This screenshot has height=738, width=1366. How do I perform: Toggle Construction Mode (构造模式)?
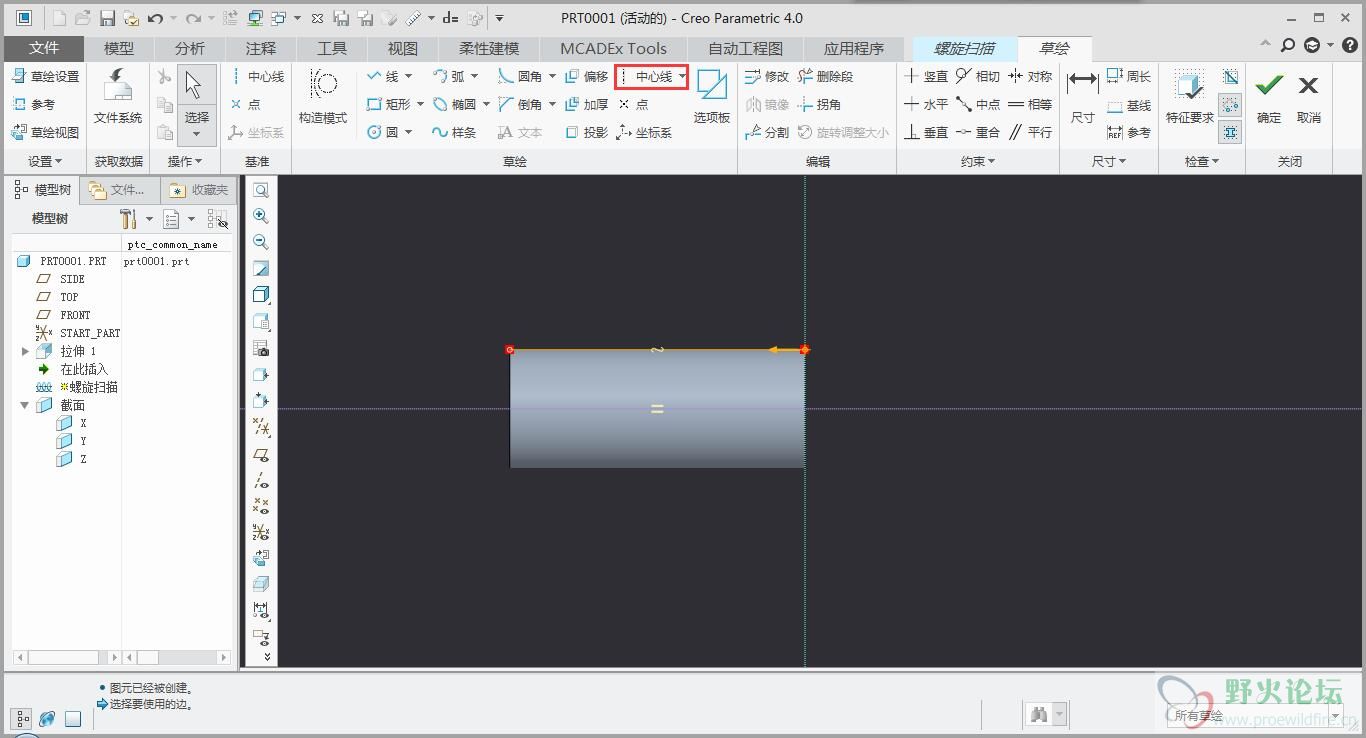tap(322, 97)
